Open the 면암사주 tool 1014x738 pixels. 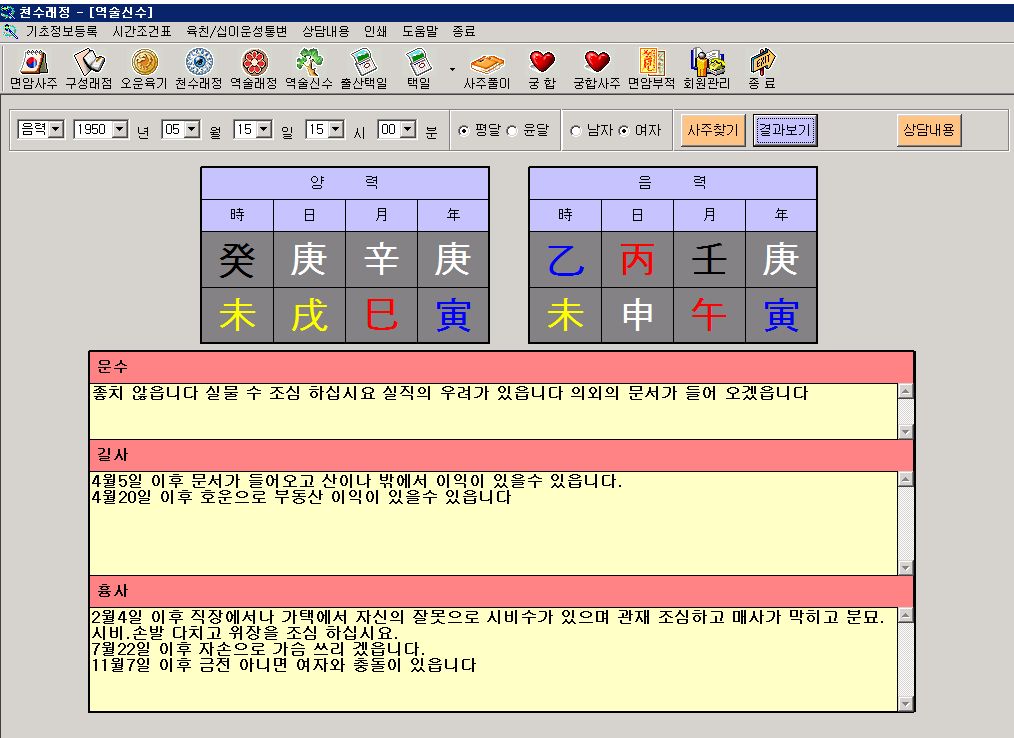33,69
